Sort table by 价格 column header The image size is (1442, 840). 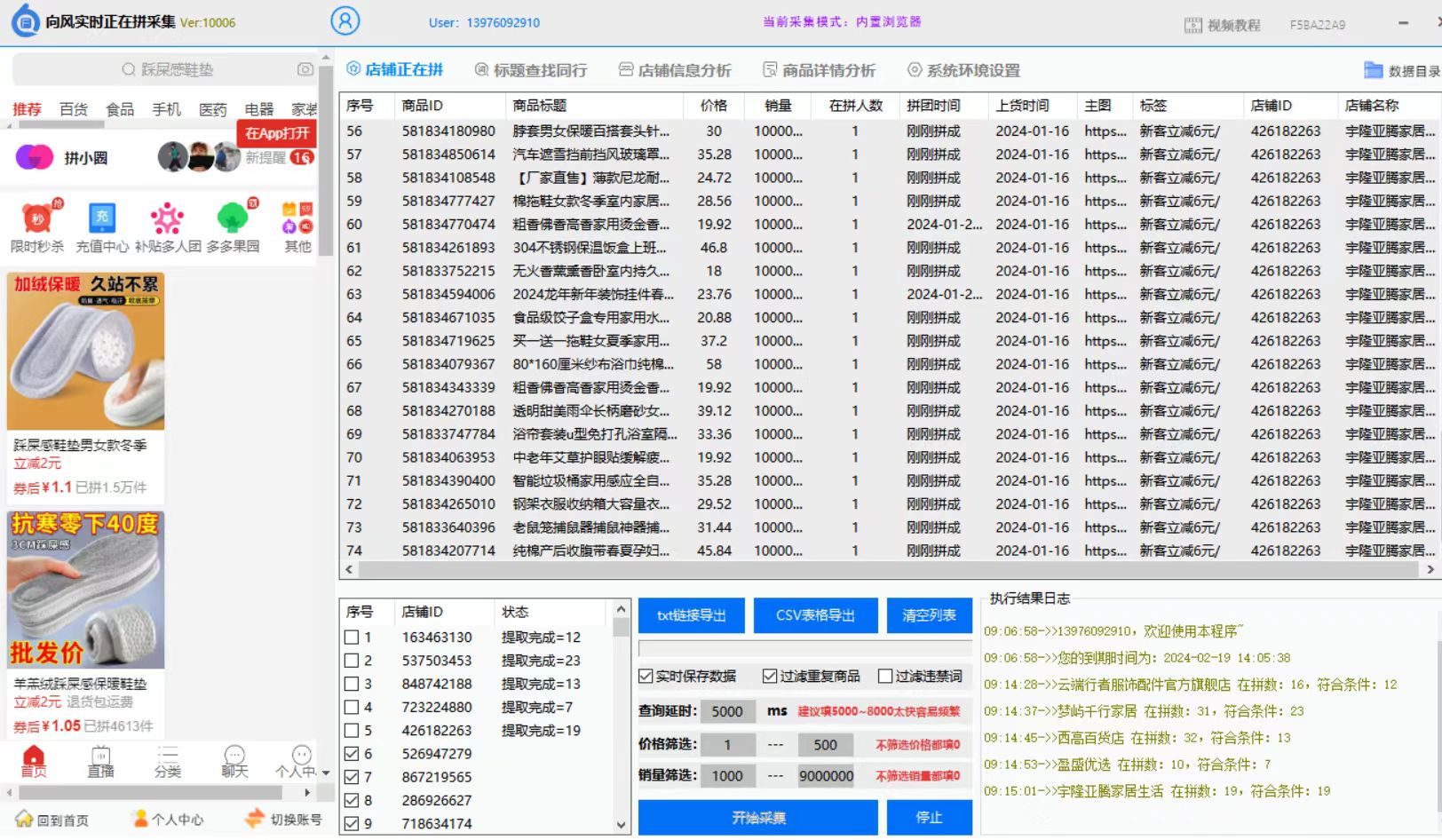tap(714, 106)
